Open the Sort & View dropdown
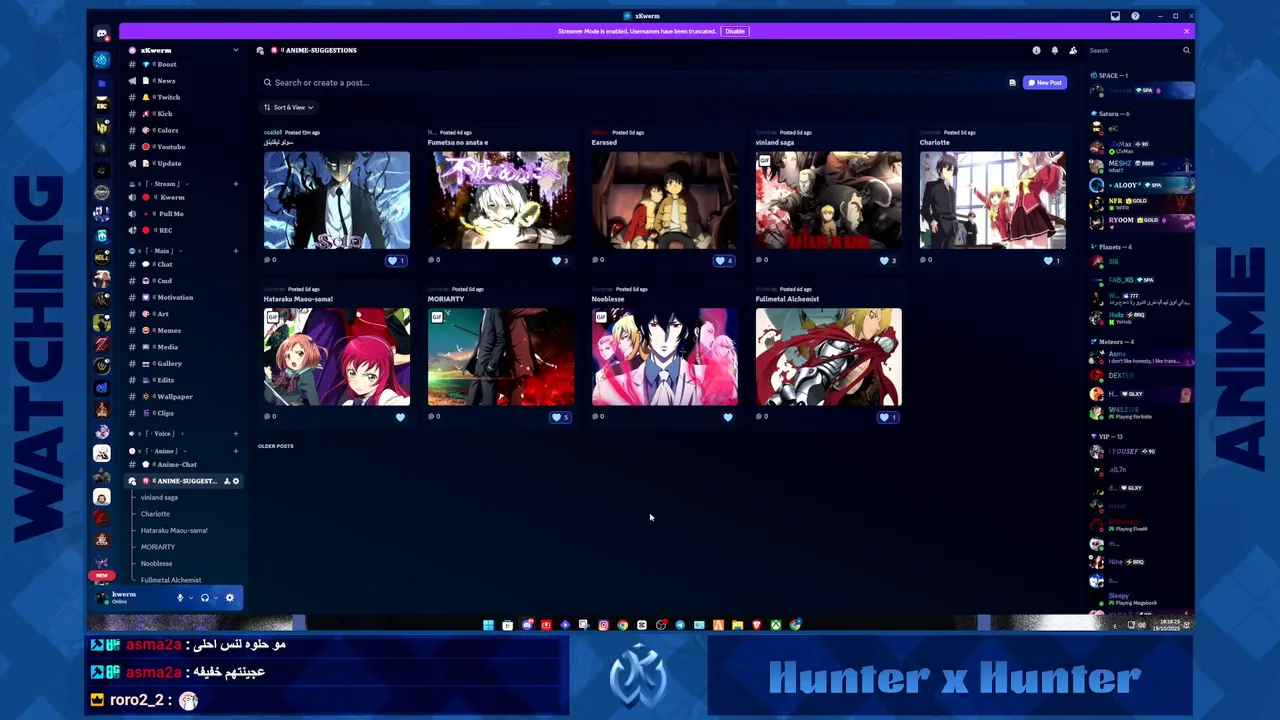The image size is (1280, 720). (288, 107)
